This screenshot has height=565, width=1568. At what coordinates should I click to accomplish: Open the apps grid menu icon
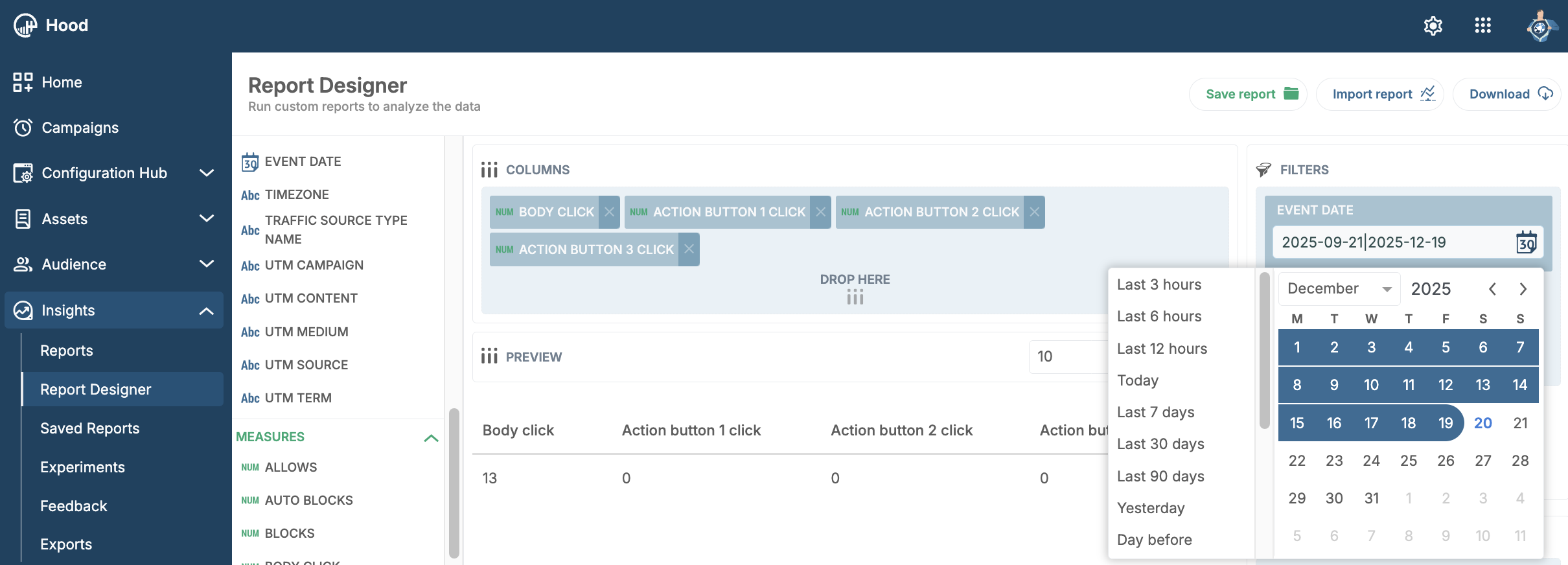click(1482, 26)
